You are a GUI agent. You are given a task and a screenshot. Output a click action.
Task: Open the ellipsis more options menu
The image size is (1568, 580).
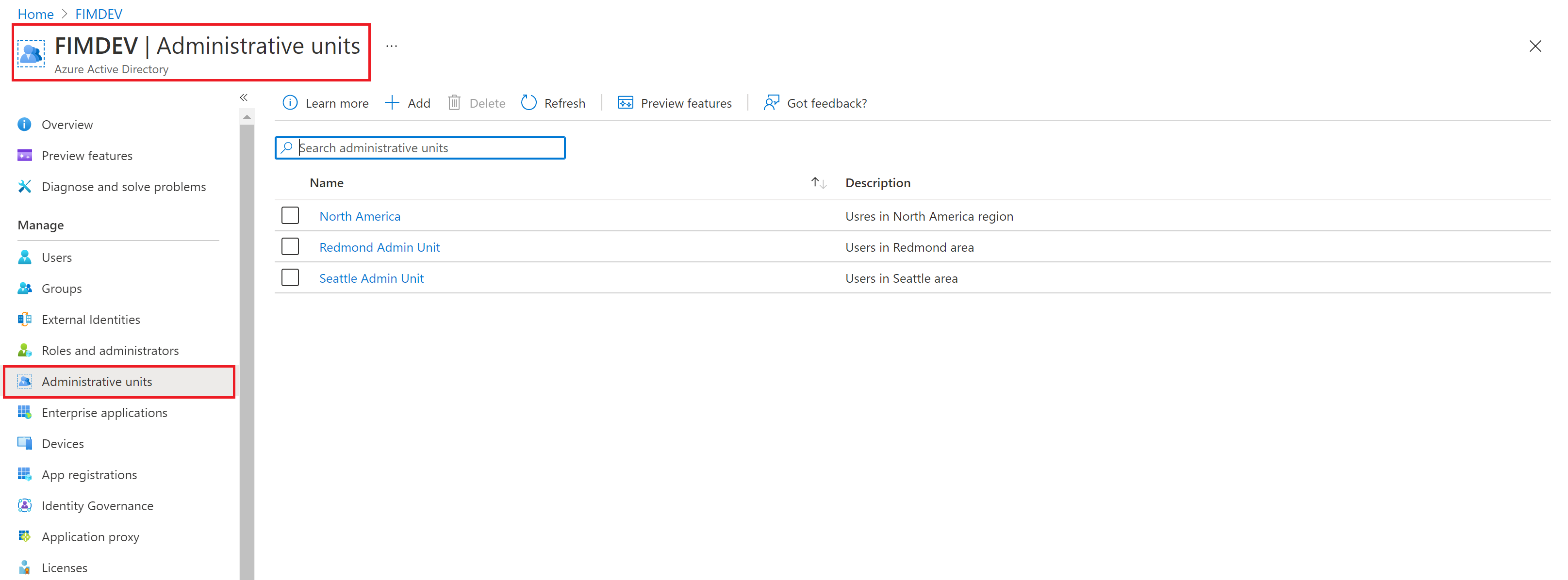[391, 46]
